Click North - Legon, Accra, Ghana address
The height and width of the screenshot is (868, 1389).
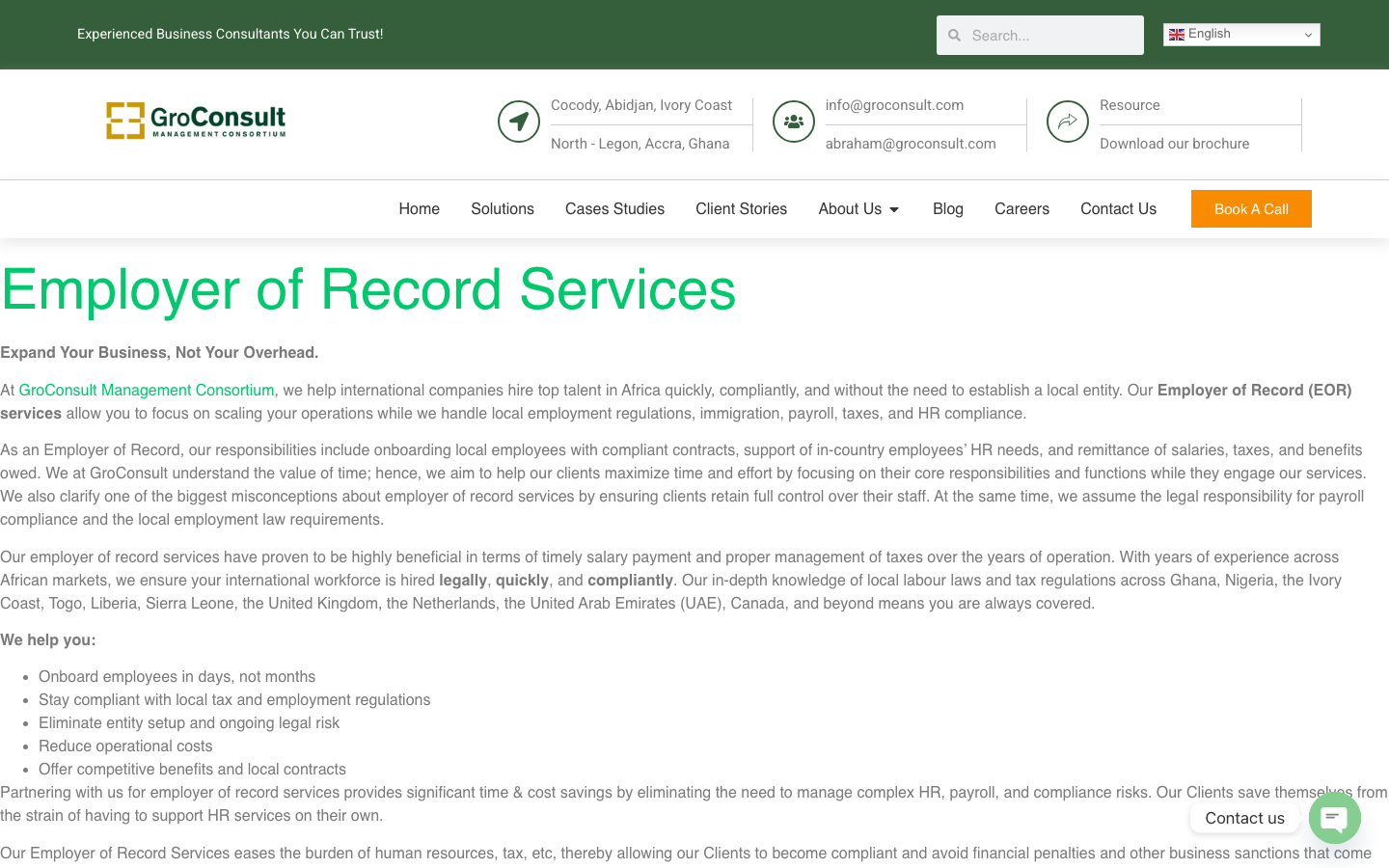click(640, 144)
